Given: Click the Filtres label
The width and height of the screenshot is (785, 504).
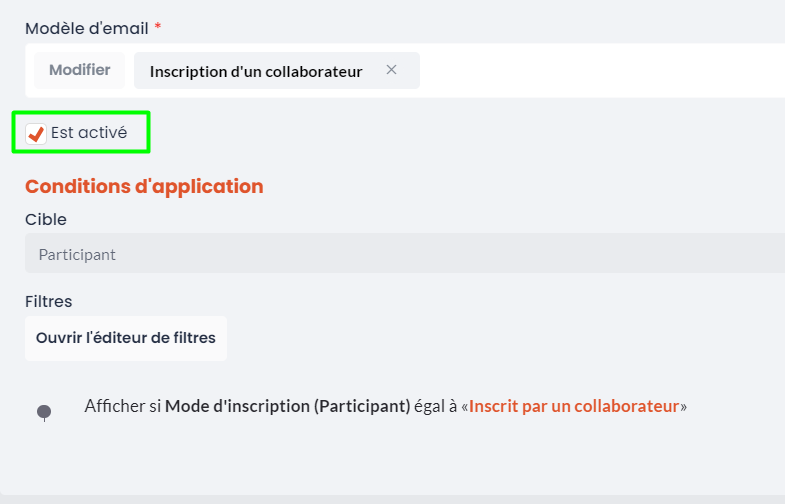Looking at the screenshot, I should point(49,301).
